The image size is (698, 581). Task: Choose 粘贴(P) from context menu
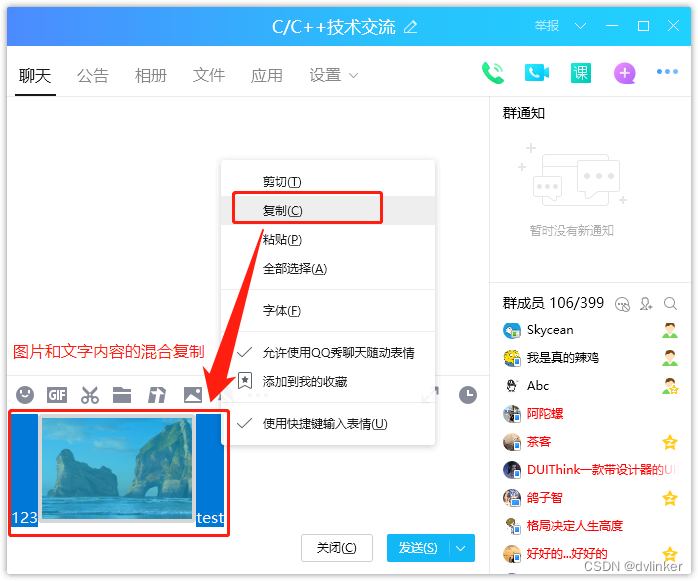328,240
